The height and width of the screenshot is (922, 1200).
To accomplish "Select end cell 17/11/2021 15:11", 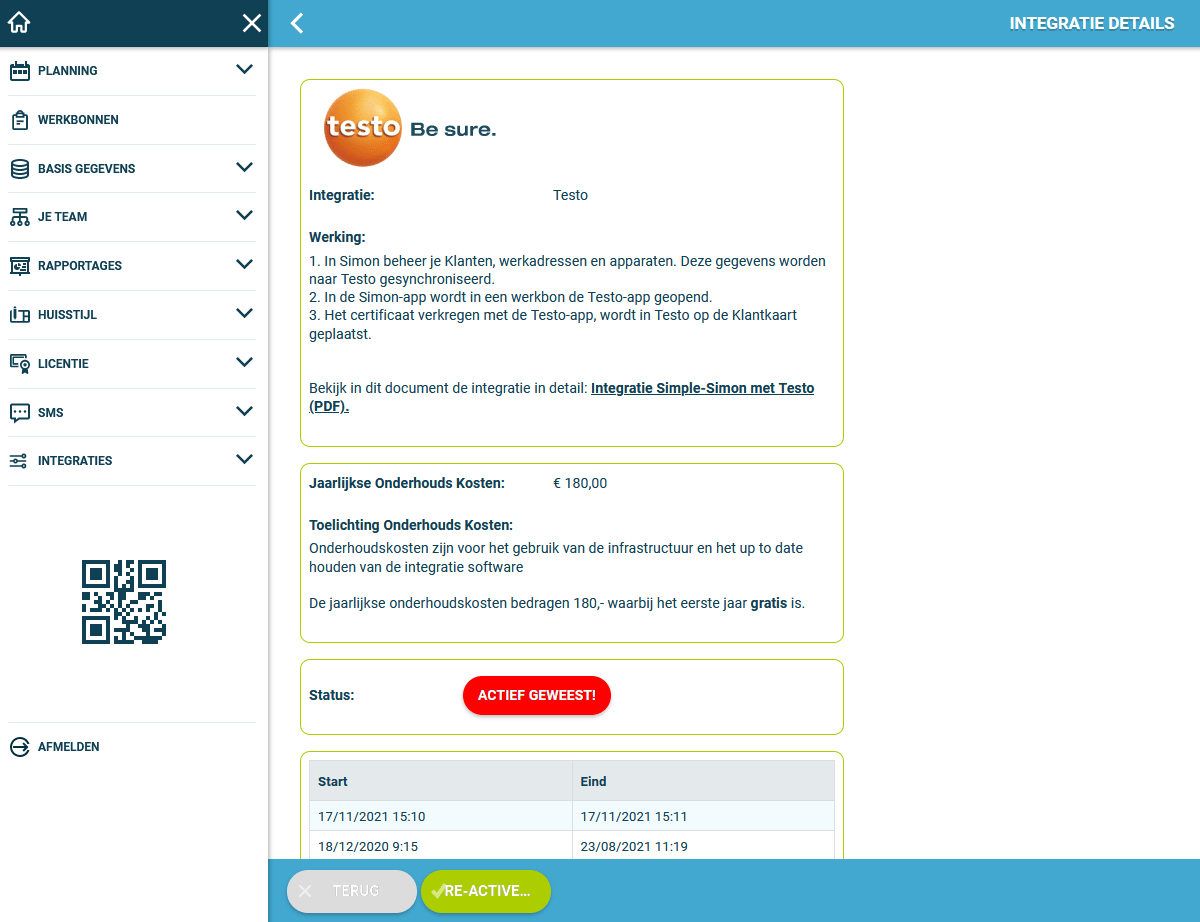I will [703, 816].
